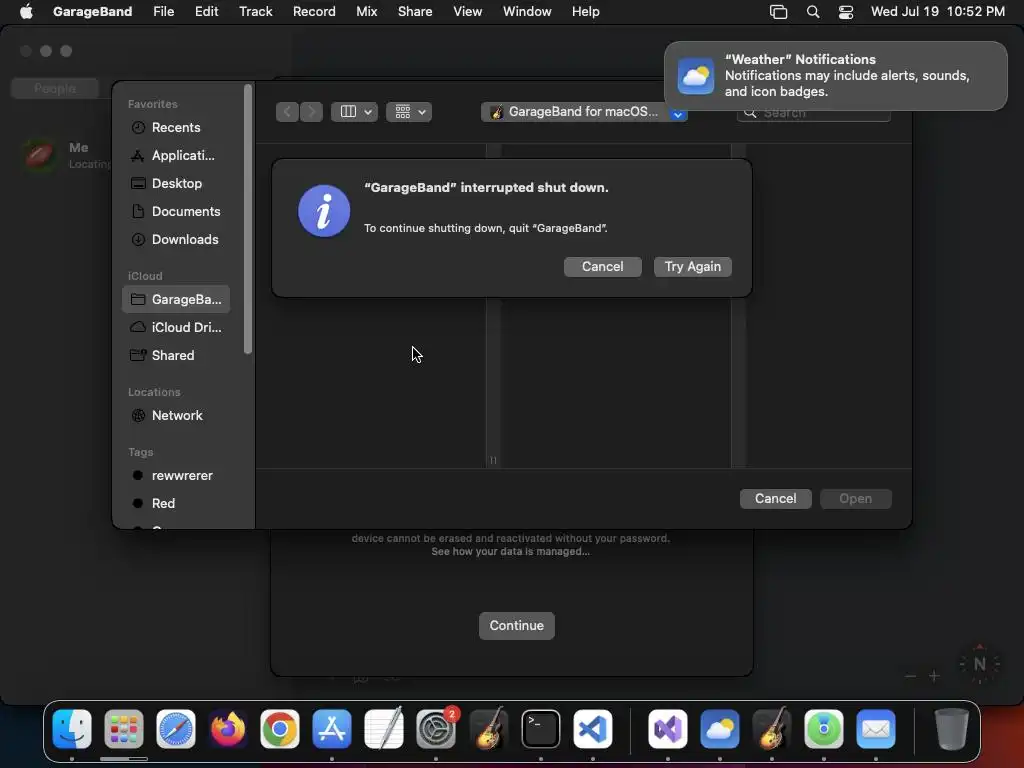Viewport: 1024px width, 768px height.
Task: Open the Record menu
Action: click(314, 12)
